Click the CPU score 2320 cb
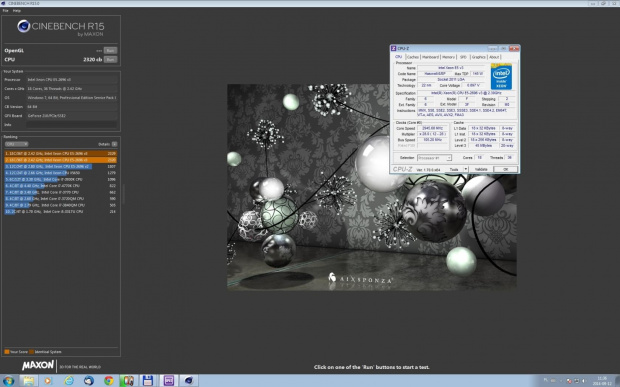620x387 pixels. (x=93, y=60)
